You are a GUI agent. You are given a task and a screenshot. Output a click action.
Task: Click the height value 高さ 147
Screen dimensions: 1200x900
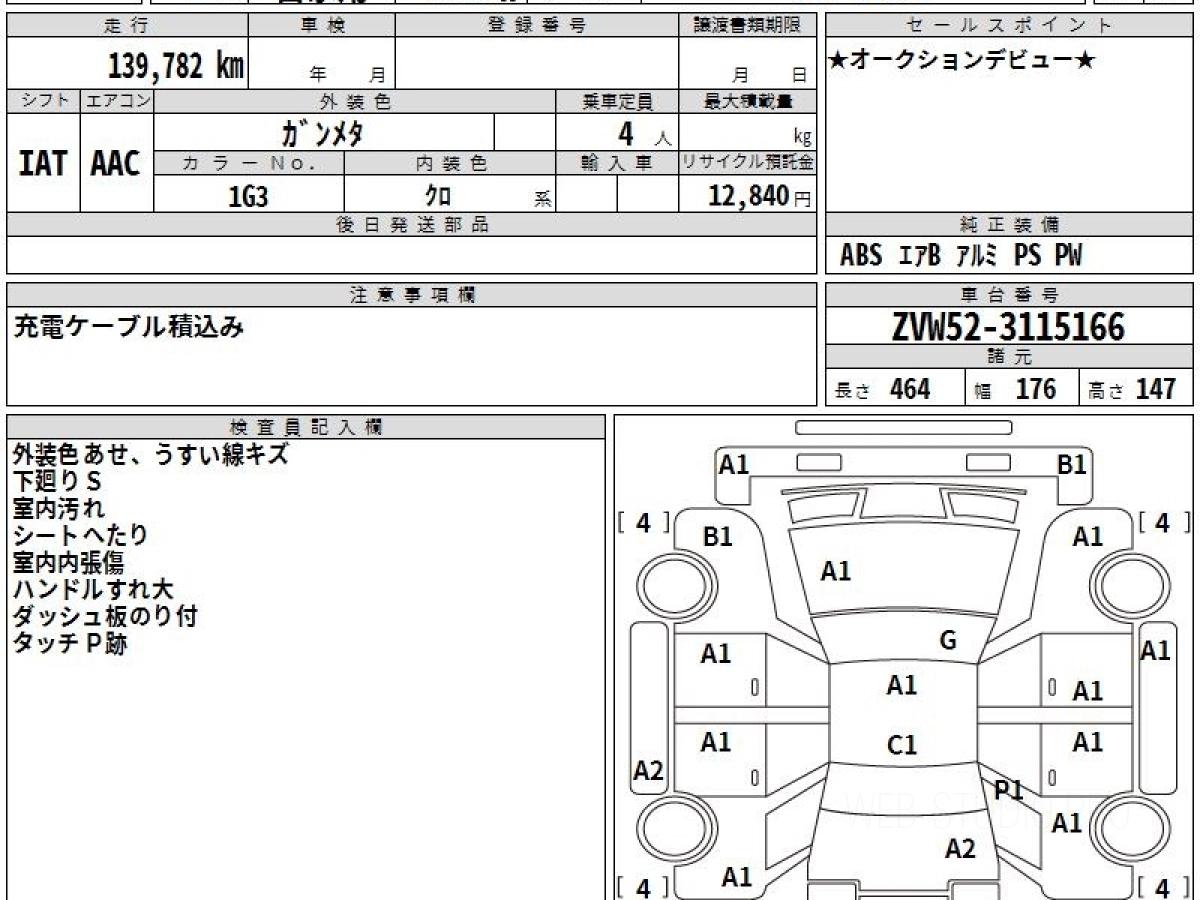pos(1133,389)
